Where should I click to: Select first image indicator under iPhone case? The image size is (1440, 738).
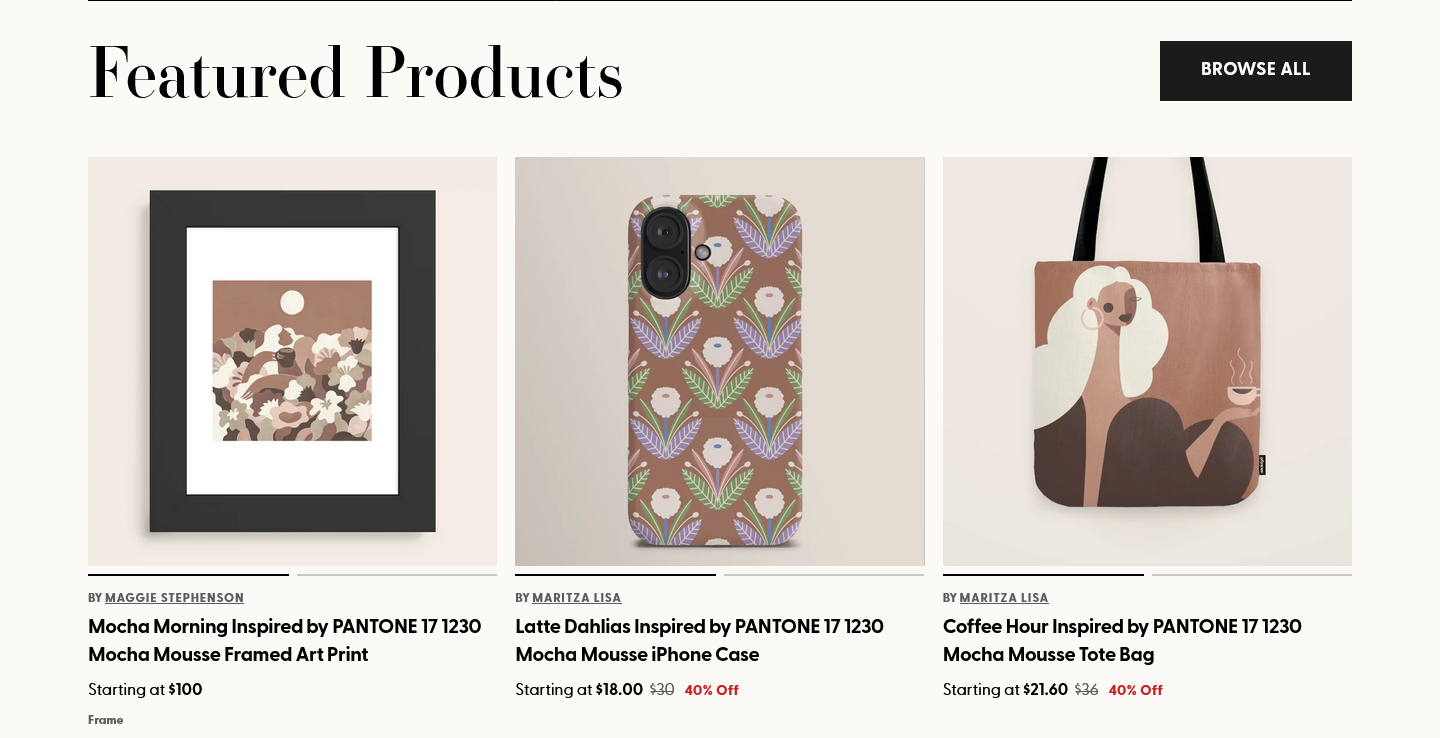click(615, 575)
